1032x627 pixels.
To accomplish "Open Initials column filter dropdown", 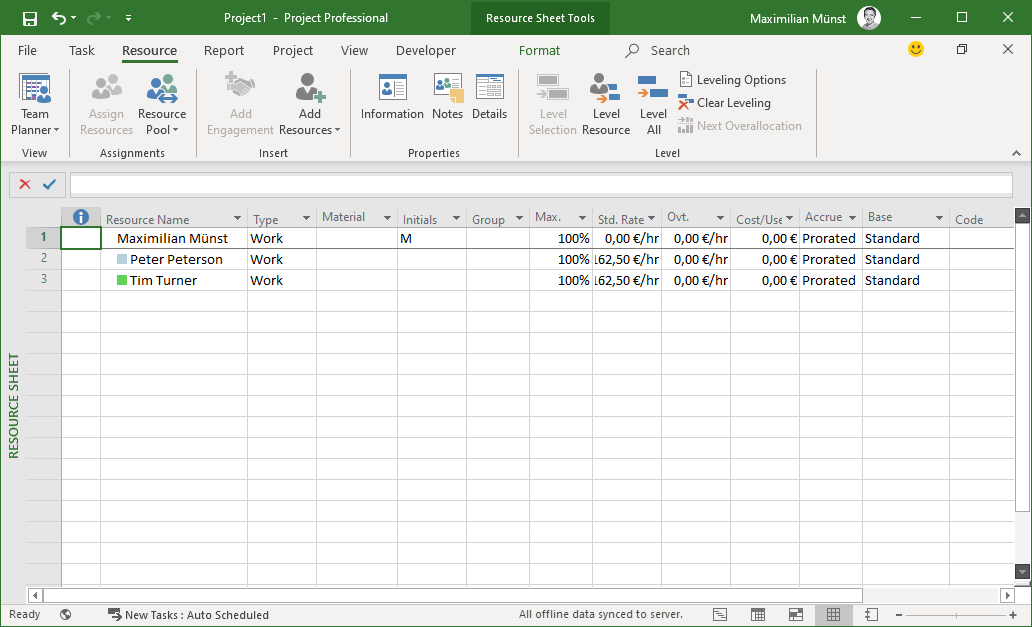I will 456,218.
